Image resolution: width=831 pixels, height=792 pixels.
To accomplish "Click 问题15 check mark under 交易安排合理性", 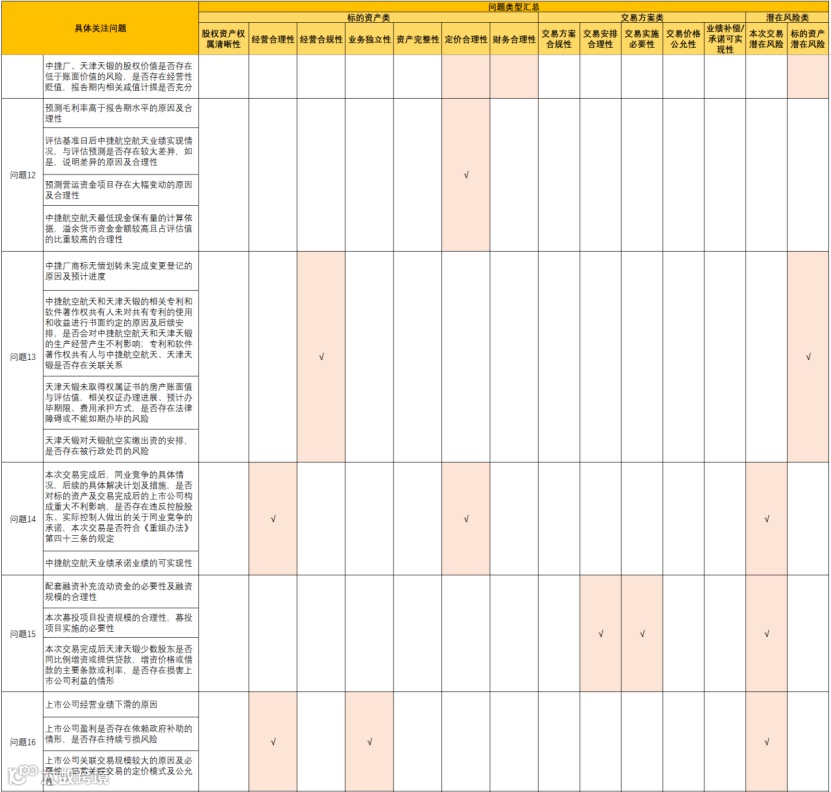I will point(600,633).
